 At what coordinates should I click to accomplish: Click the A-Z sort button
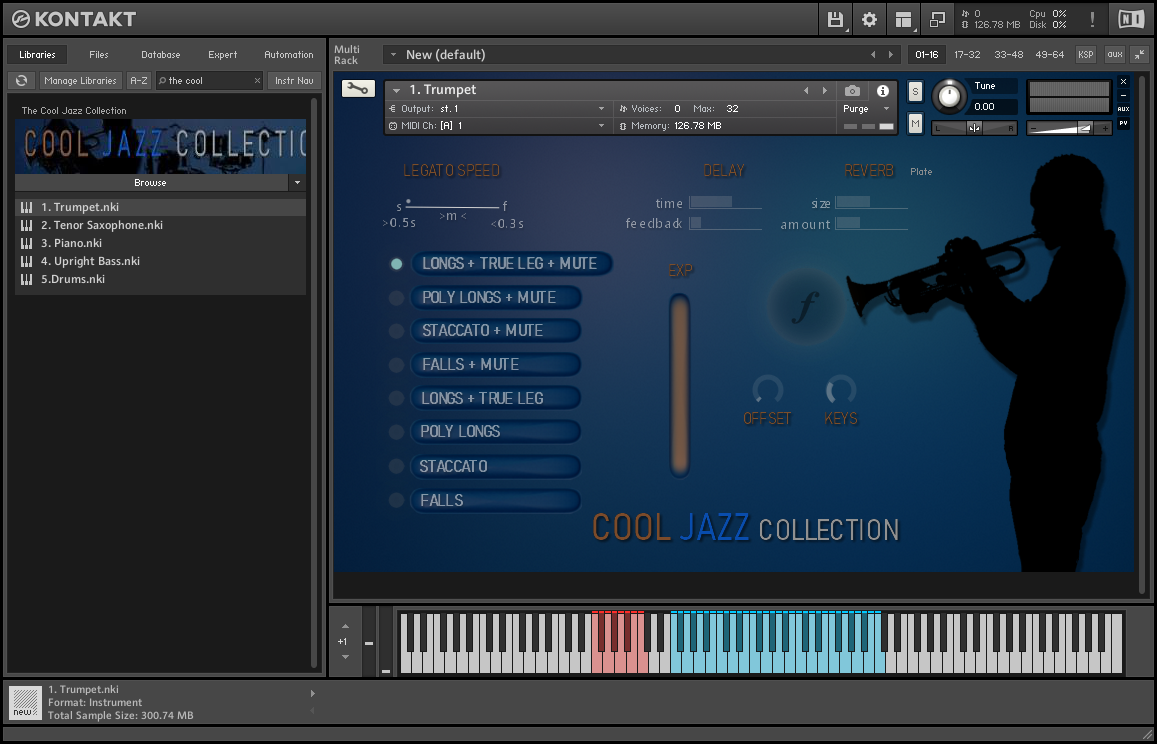pos(139,80)
